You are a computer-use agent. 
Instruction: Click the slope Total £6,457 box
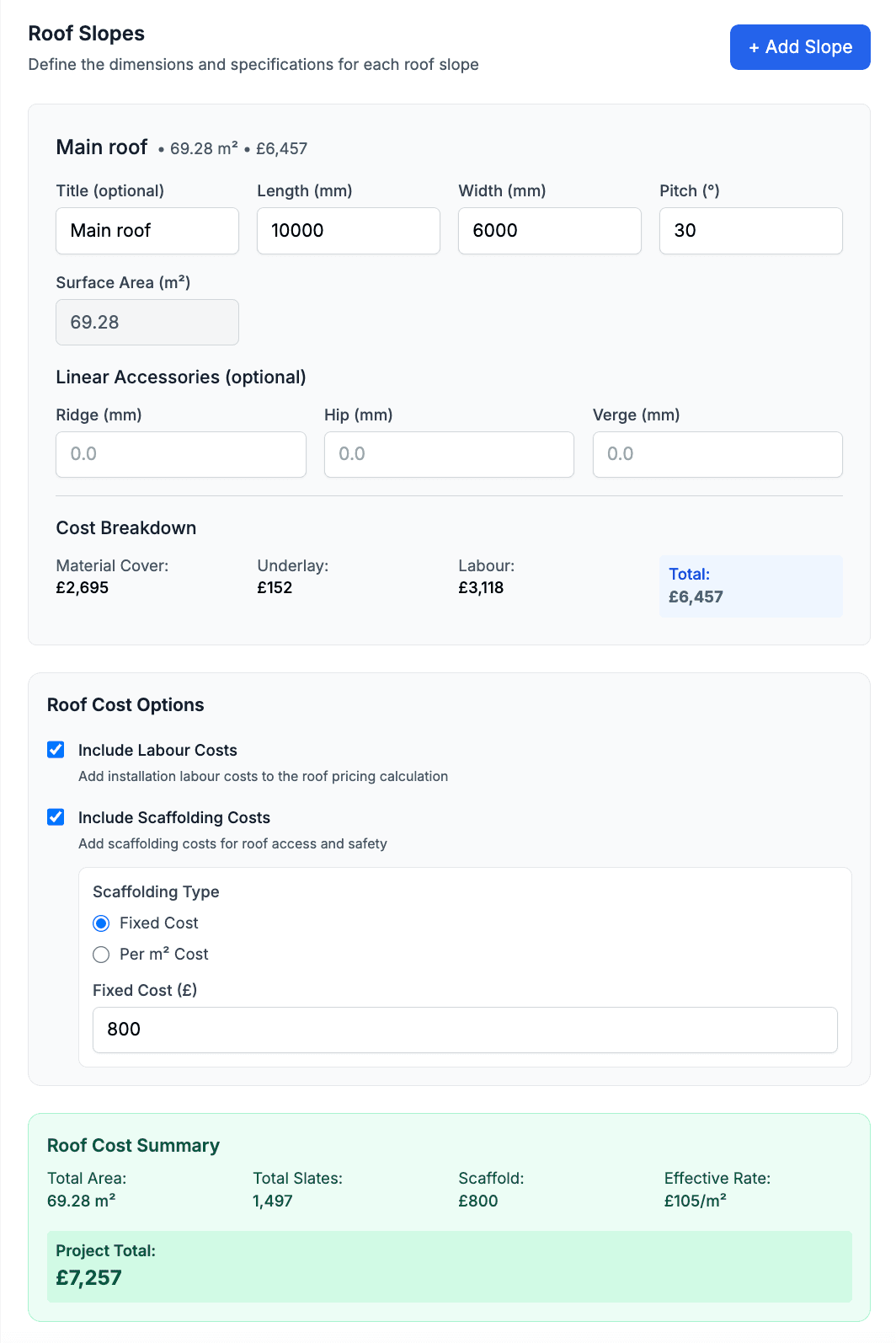[x=750, y=586]
